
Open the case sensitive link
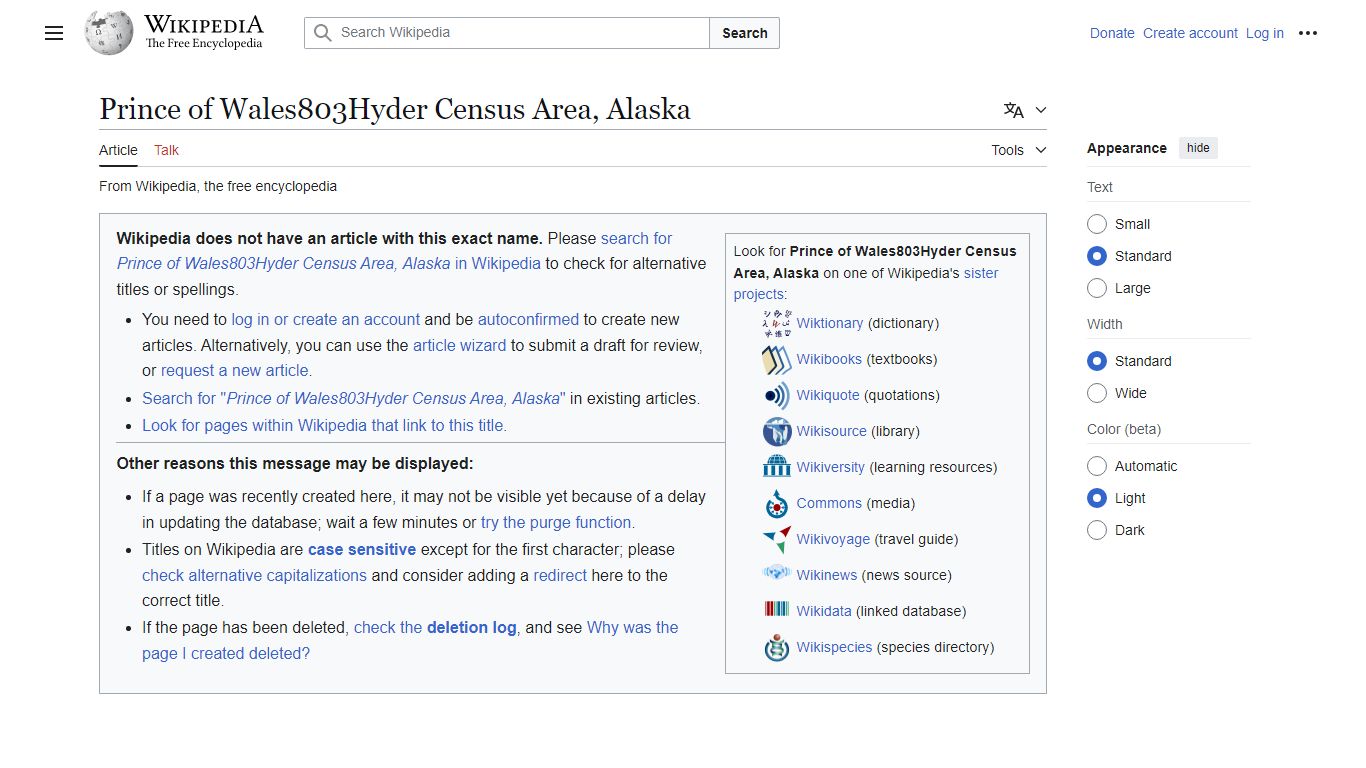(x=362, y=549)
